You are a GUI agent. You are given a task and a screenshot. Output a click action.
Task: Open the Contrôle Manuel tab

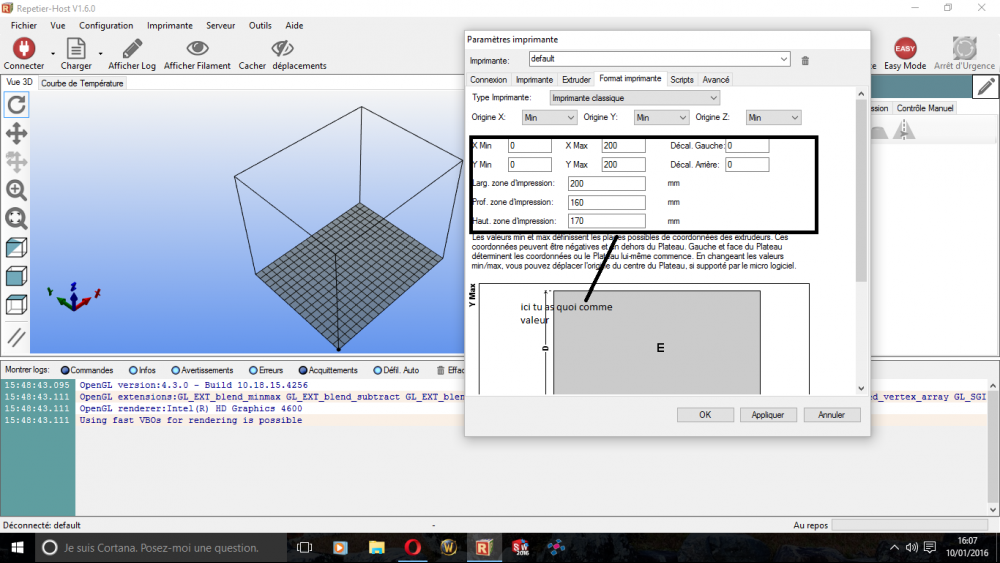(x=925, y=108)
